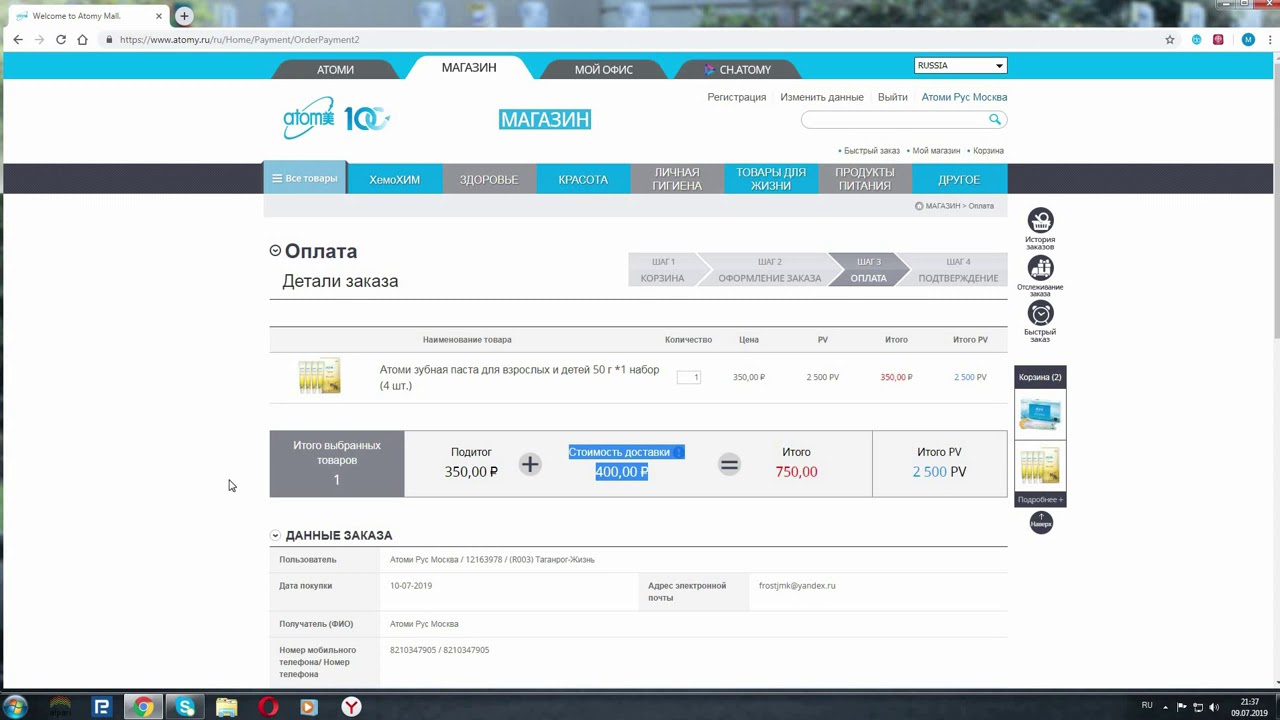This screenshot has width=1280, height=720.
Task: Open the ДРУГОЕ category
Action: click(x=959, y=179)
